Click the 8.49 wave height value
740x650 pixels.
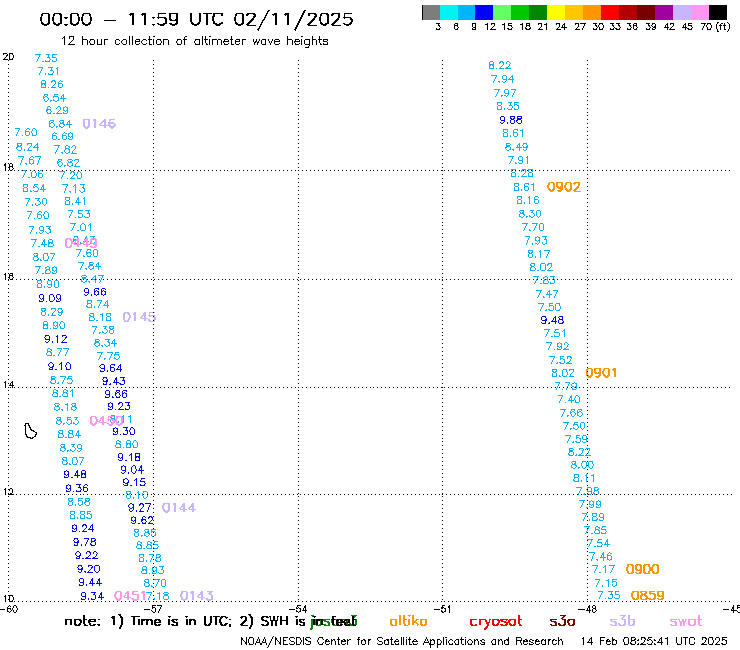click(517, 147)
